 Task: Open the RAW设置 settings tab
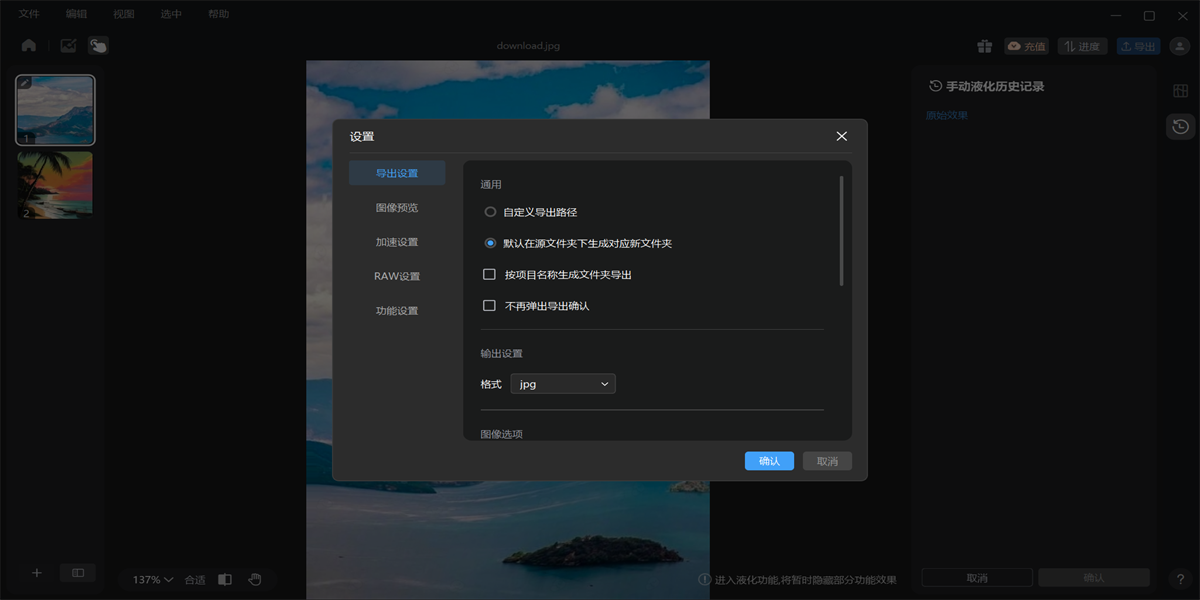coord(397,276)
